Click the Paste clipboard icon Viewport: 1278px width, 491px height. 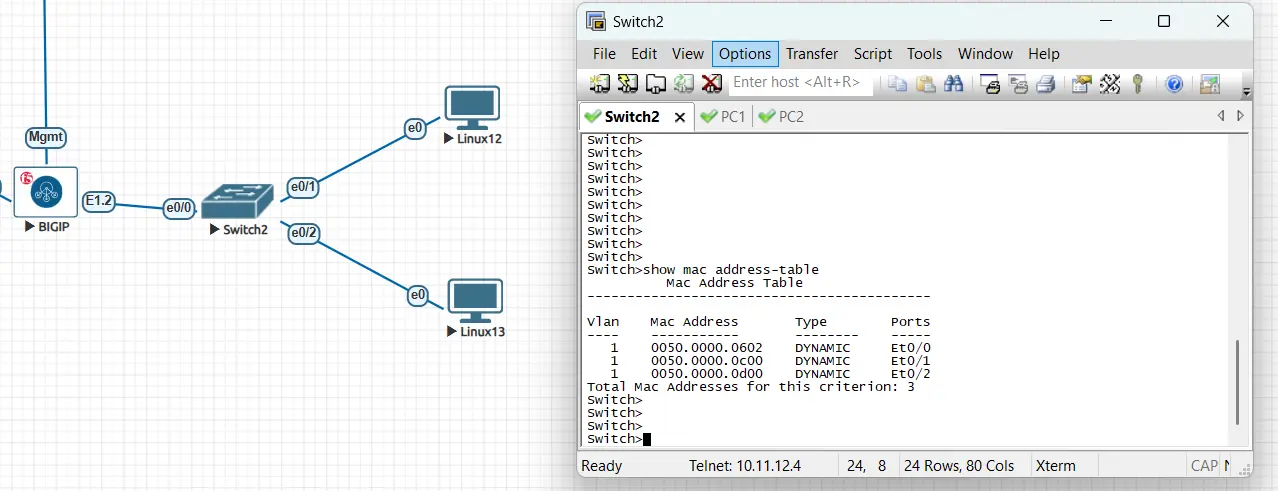click(x=926, y=83)
